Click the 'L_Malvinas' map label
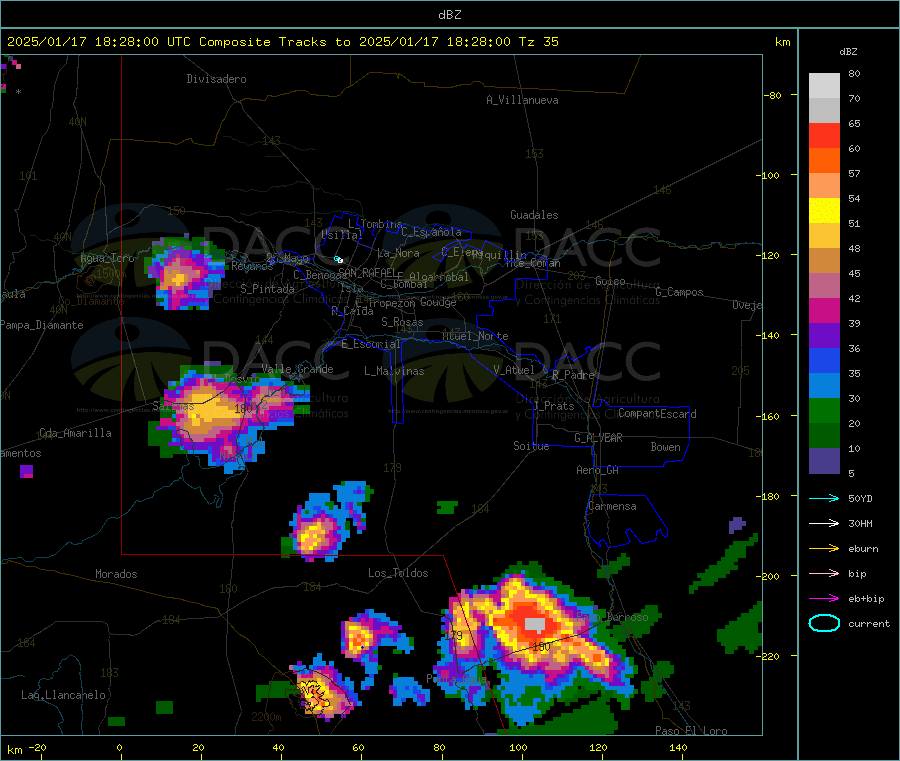 [394, 371]
